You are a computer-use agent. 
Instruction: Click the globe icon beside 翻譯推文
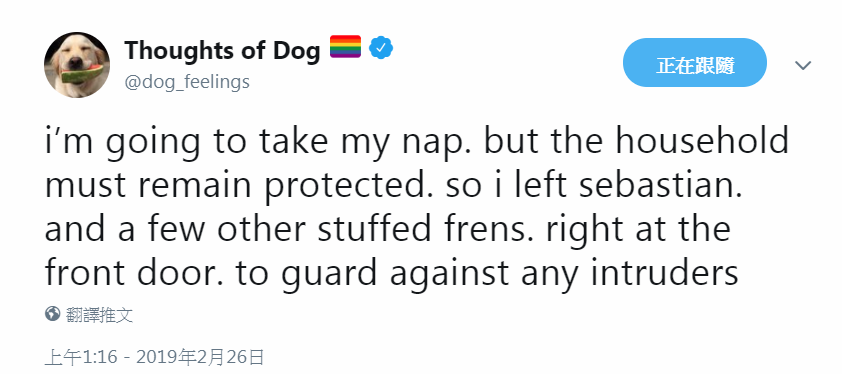pyautogui.click(x=52, y=313)
